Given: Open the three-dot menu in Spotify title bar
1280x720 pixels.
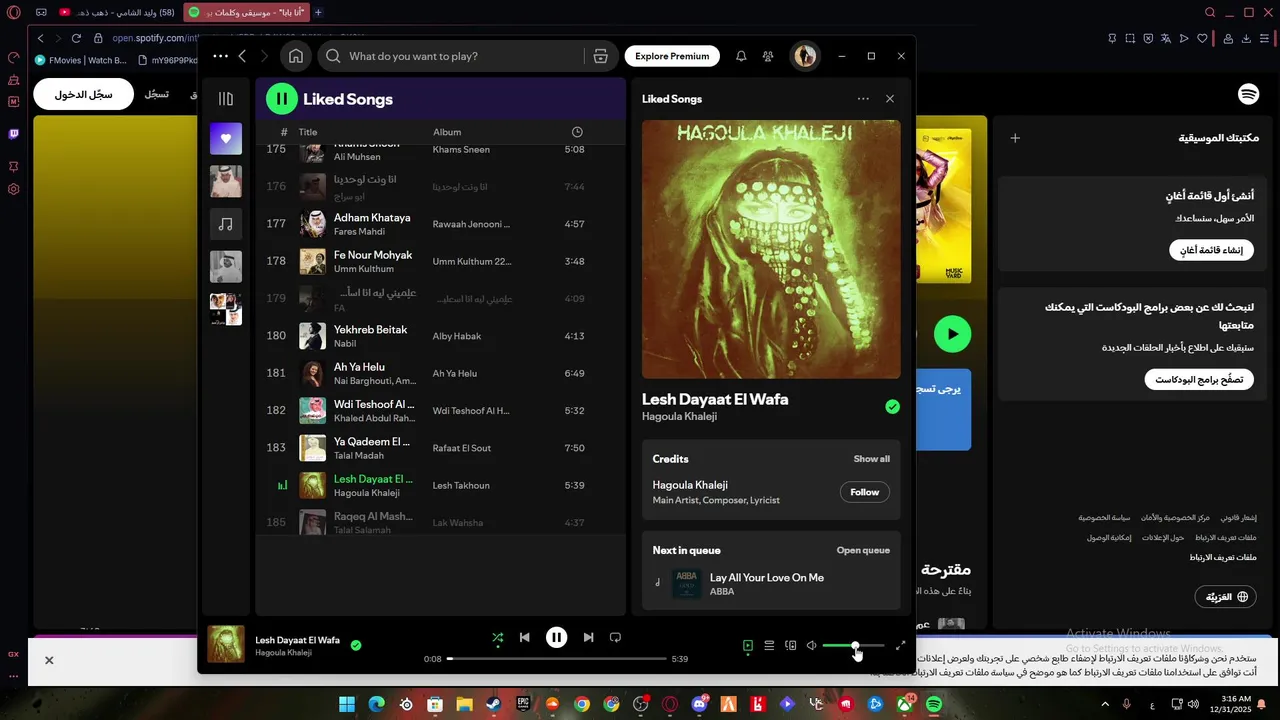Looking at the screenshot, I should click(x=220, y=56).
